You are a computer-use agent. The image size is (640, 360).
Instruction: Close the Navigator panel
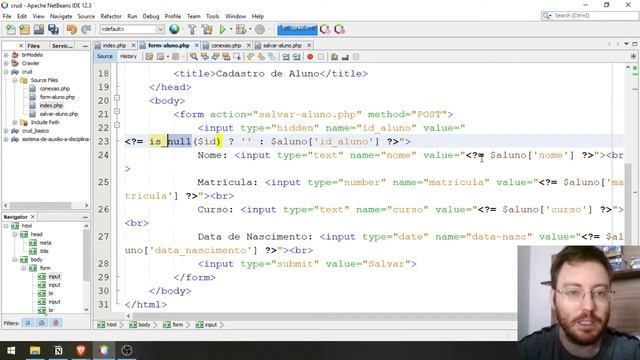tap(33, 217)
